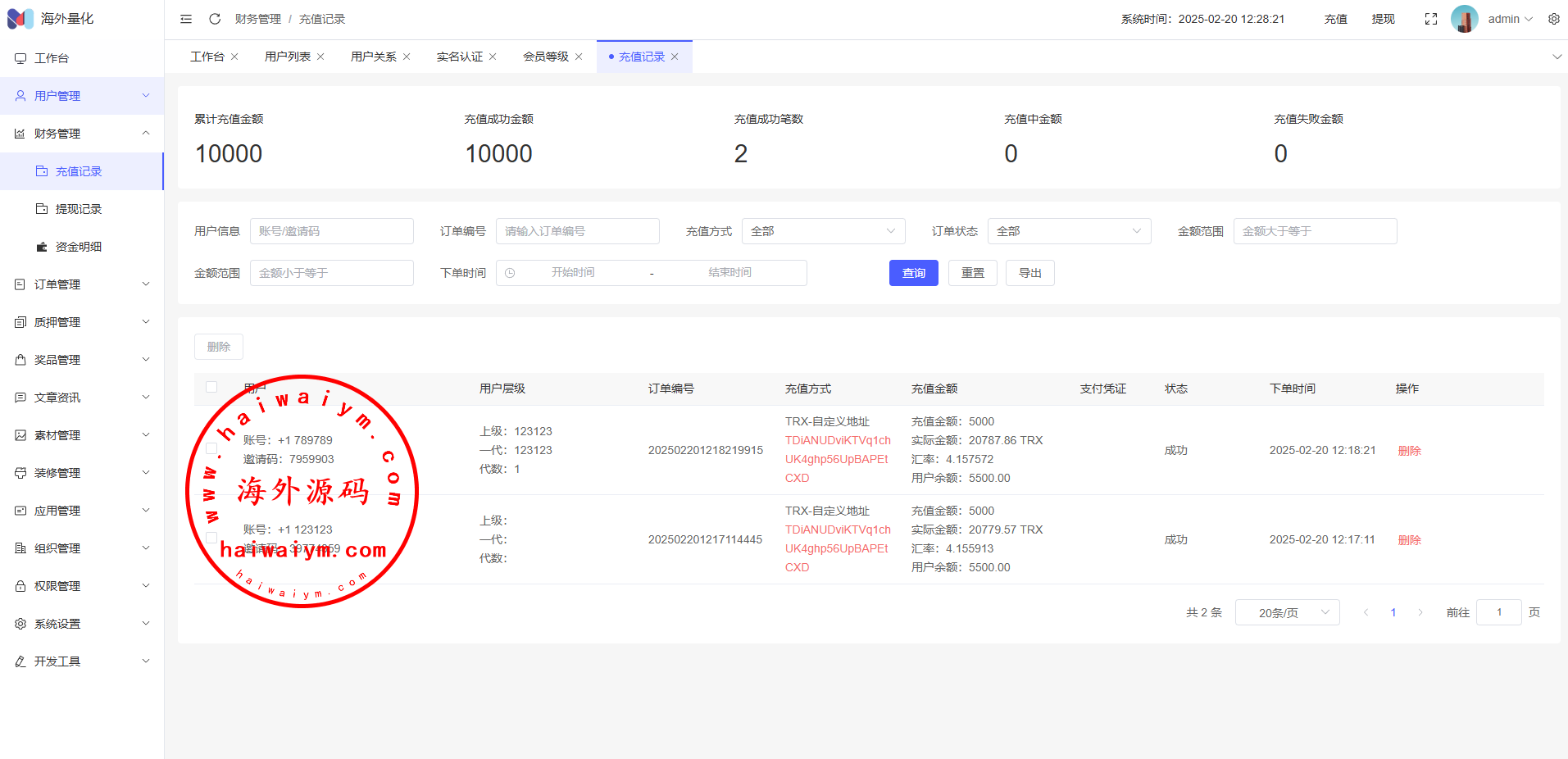Check the row for account +1 123123
Image resolution: width=1568 pixels, height=759 pixels.
[211, 538]
